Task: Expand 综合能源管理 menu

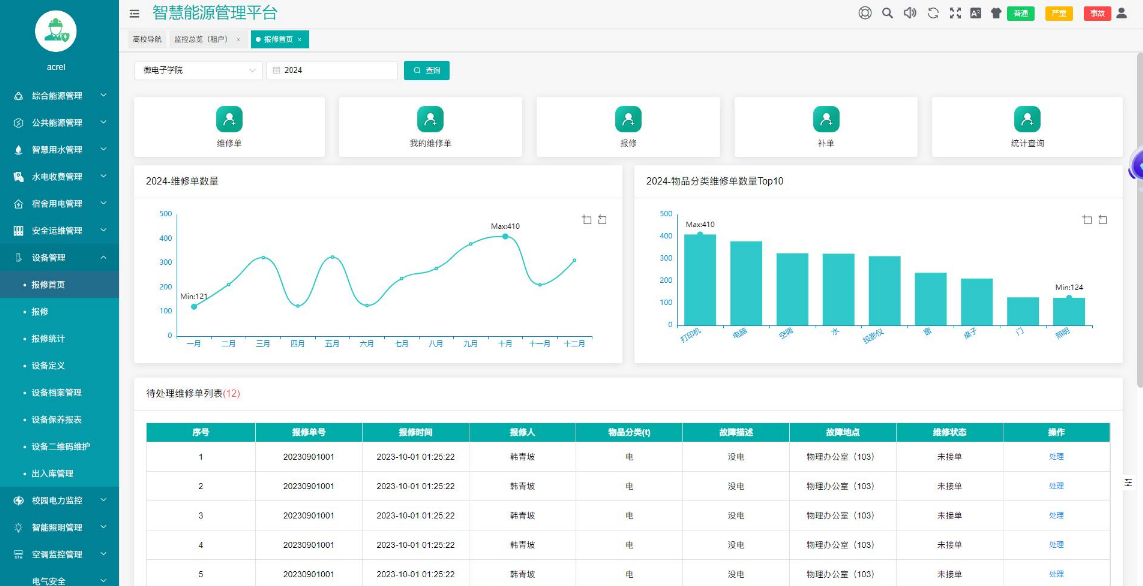Action: pos(59,95)
